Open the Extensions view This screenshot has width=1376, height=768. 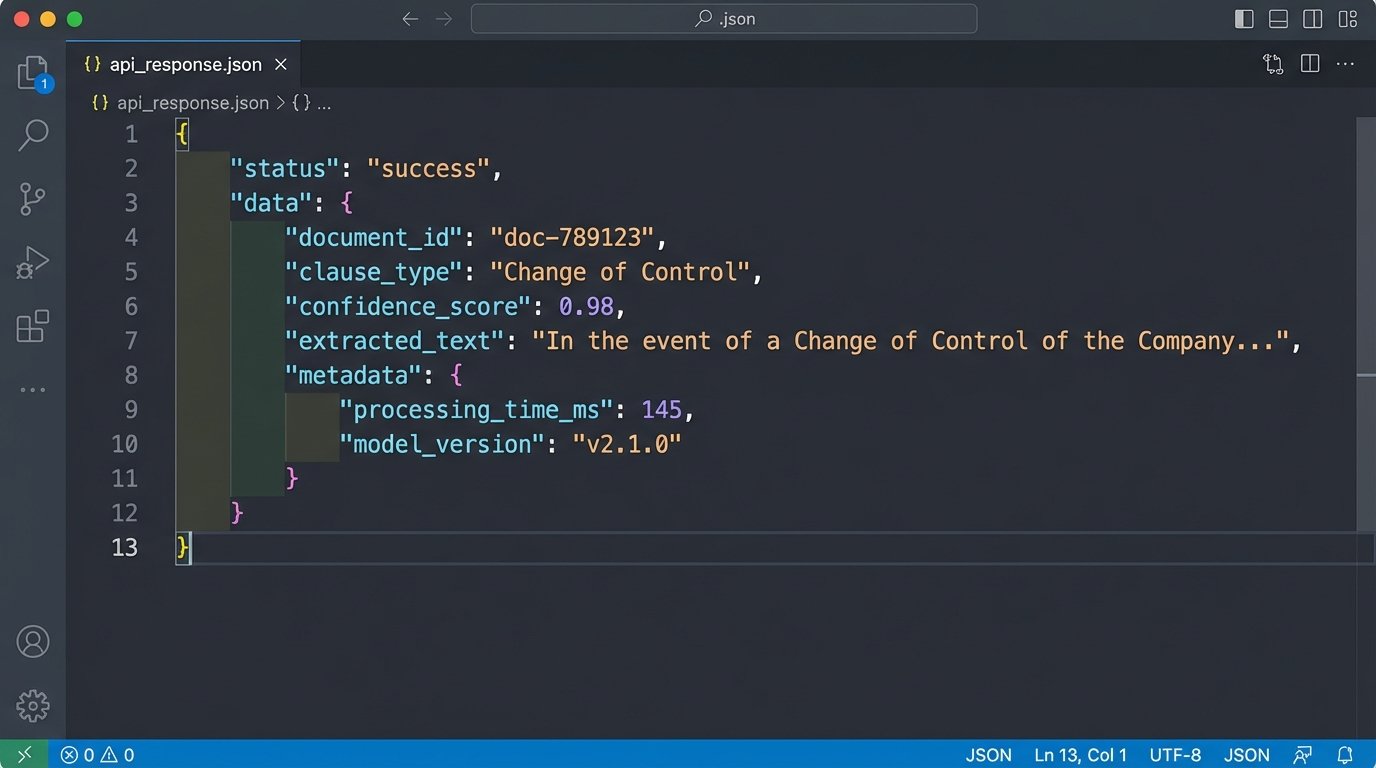[x=33, y=327]
